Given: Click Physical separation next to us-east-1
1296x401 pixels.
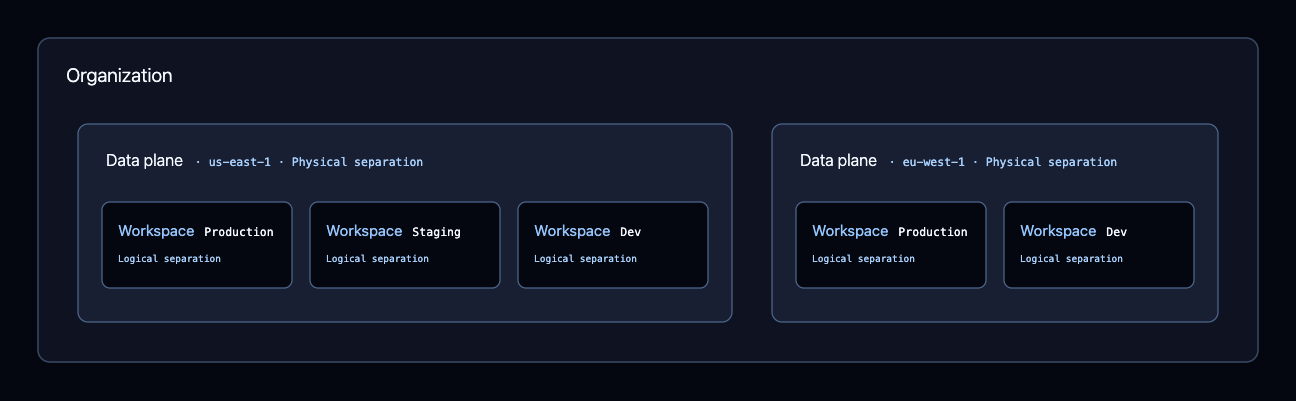Looking at the screenshot, I should [357, 162].
